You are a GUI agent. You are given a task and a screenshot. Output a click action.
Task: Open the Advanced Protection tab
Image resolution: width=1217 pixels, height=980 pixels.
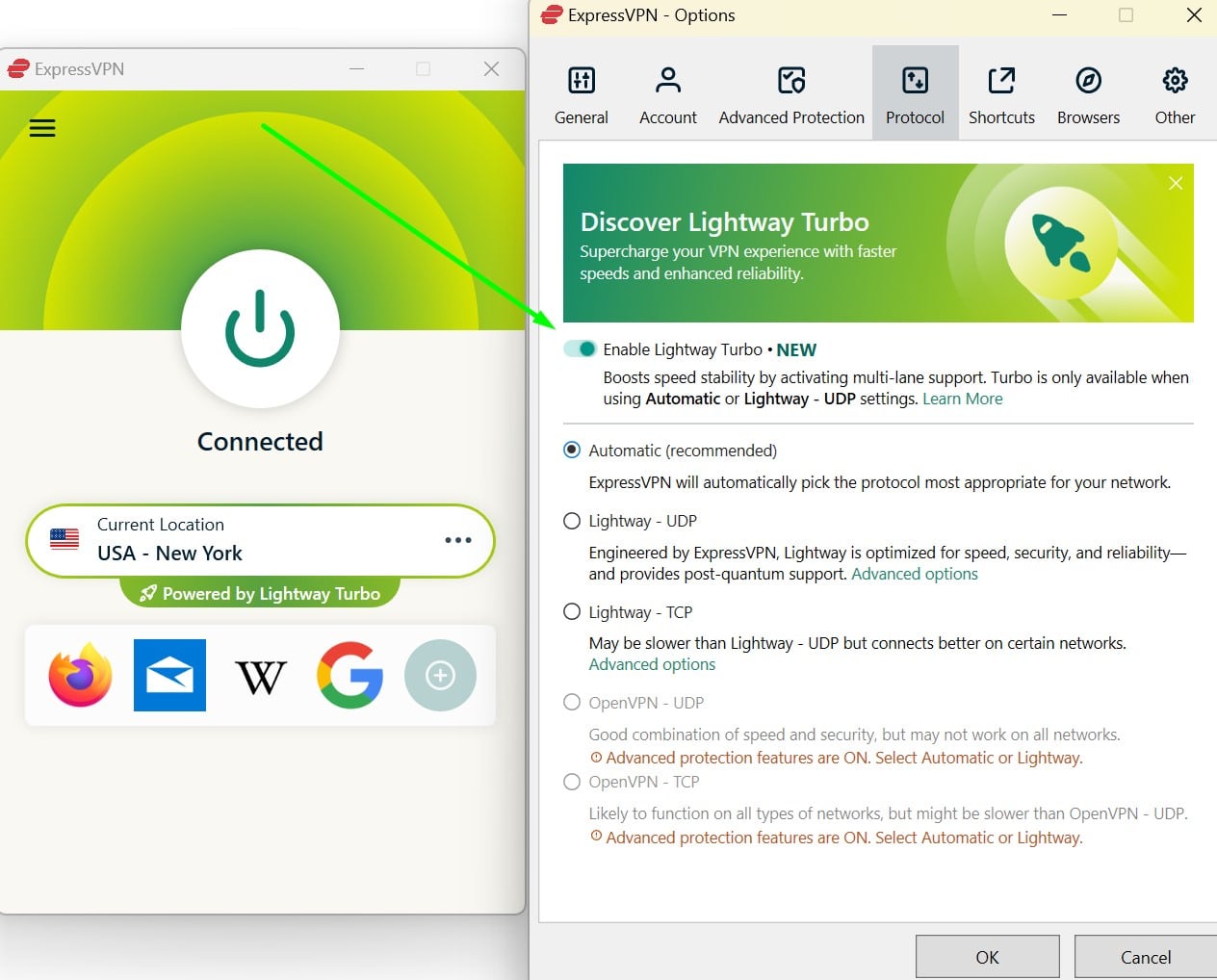[791, 93]
